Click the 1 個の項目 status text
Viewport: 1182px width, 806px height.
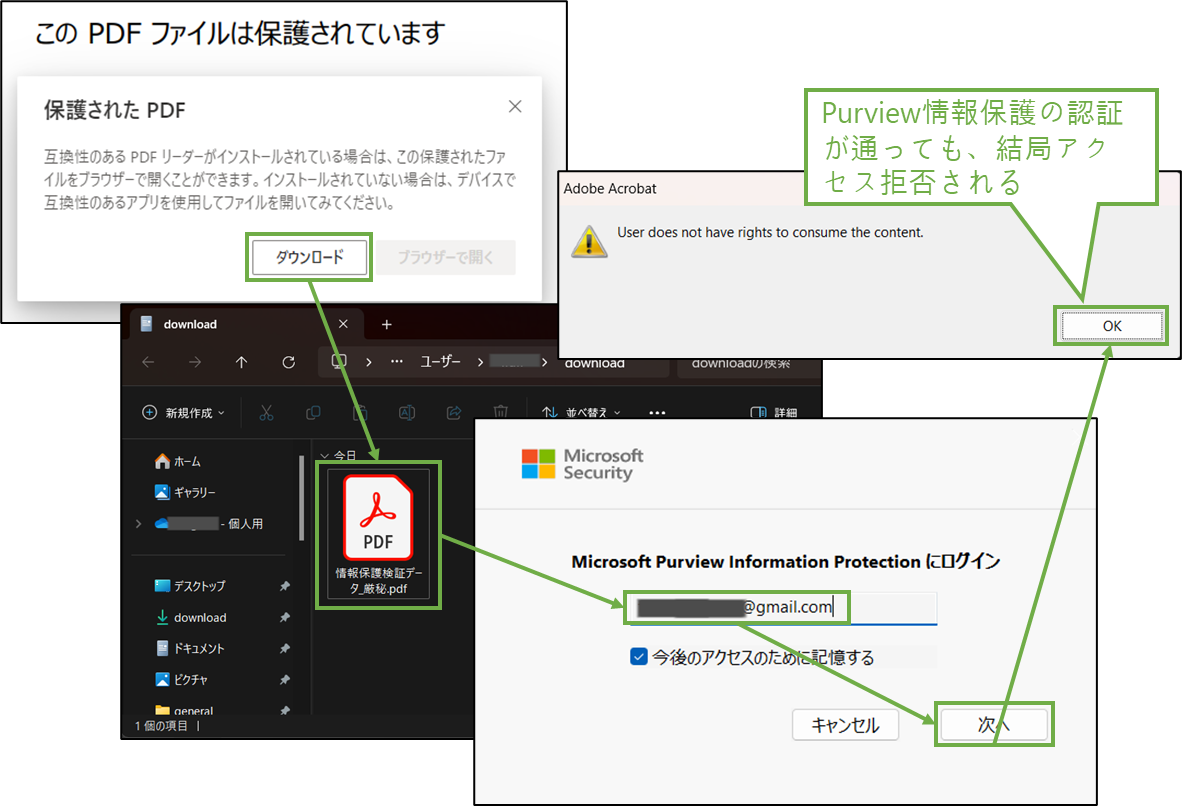[x=161, y=726]
